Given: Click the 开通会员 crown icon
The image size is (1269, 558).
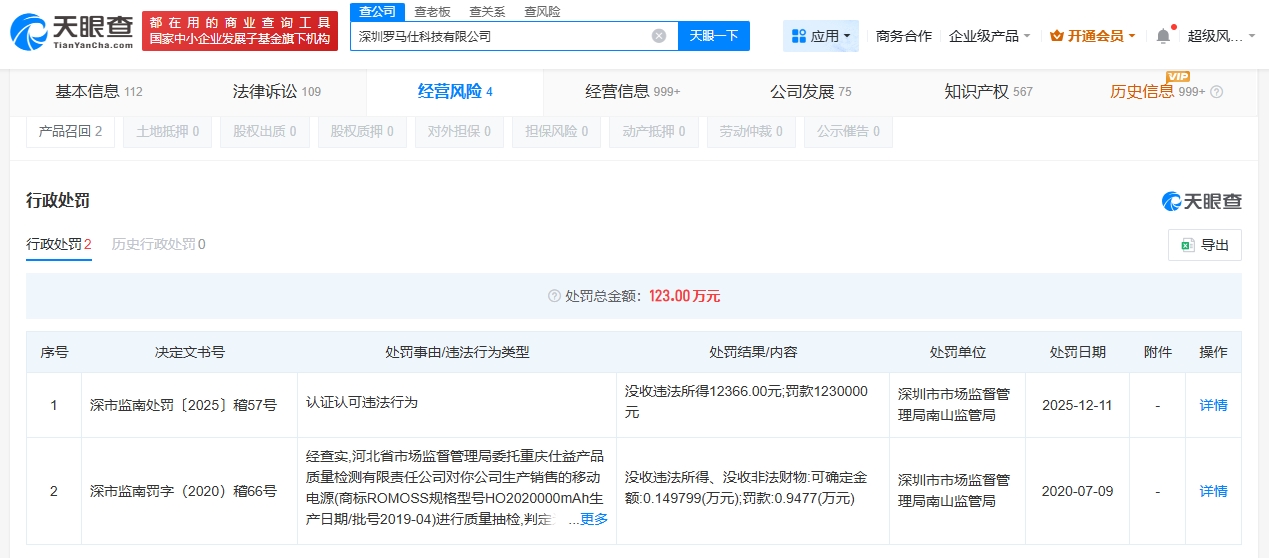Looking at the screenshot, I should (x=1057, y=36).
